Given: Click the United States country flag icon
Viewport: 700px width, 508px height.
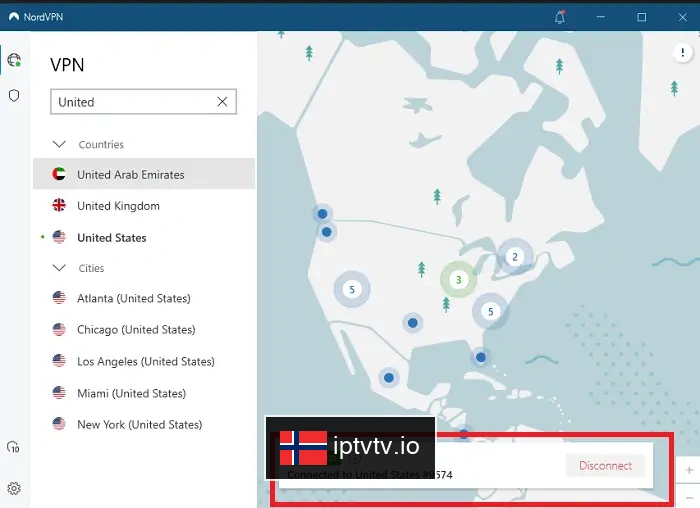Looking at the screenshot, I should (59, 237).
